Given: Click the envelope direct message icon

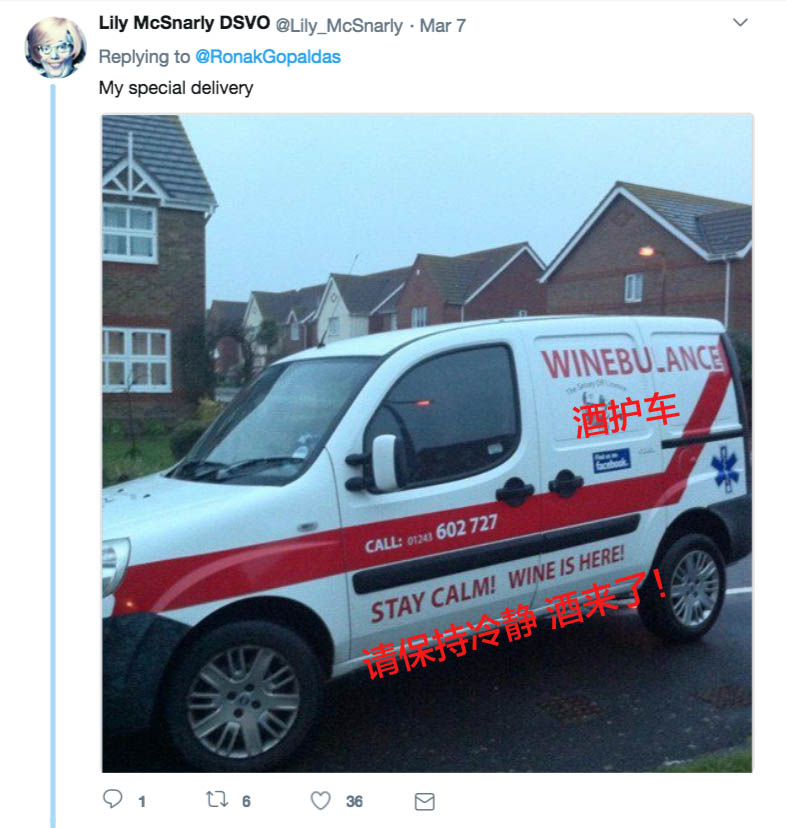Looking at the screenshot, I should [x=425, y=802].
